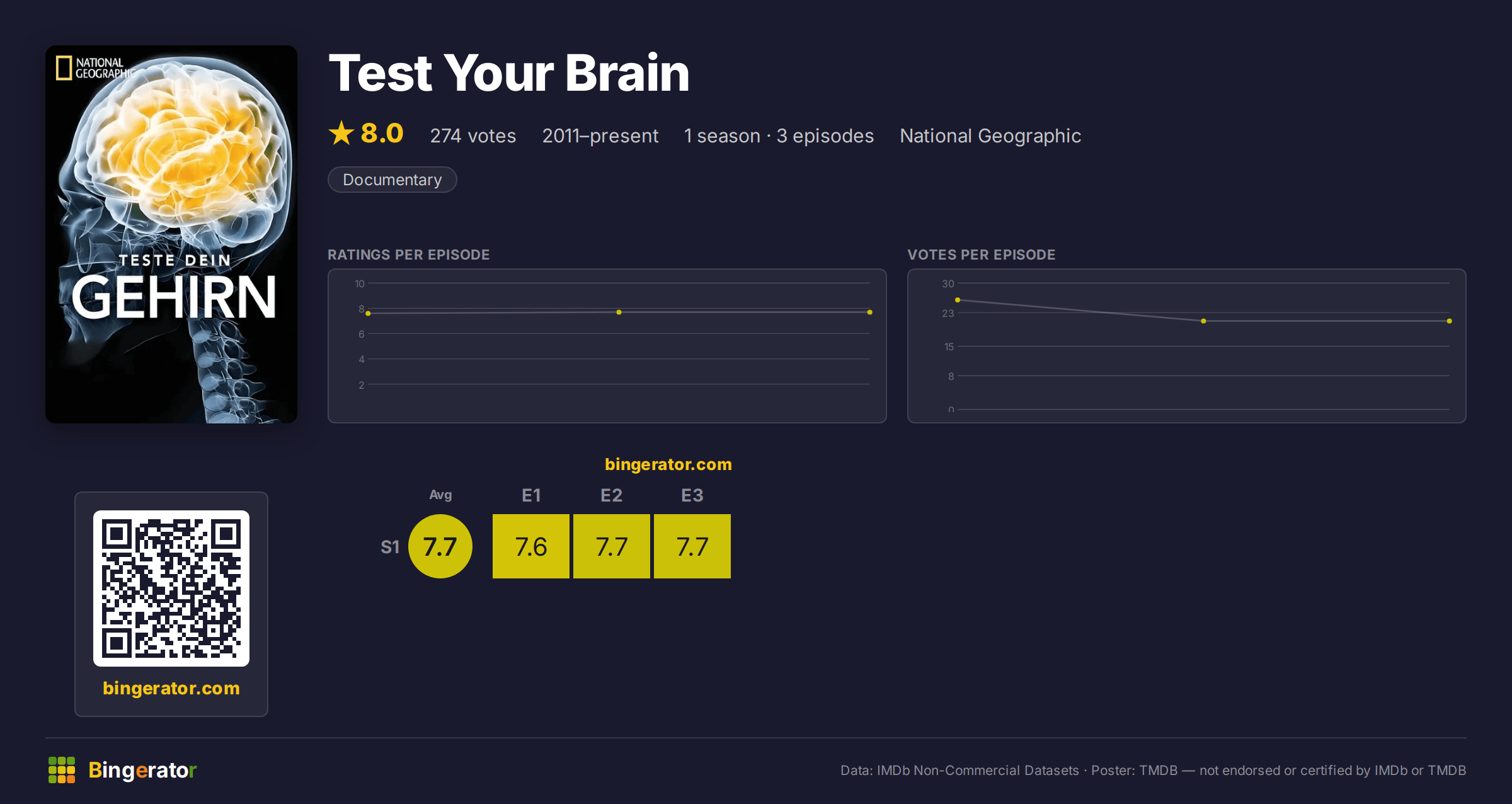
Task: Click the National Geographic logo on poster
Action: click(94, 68)
